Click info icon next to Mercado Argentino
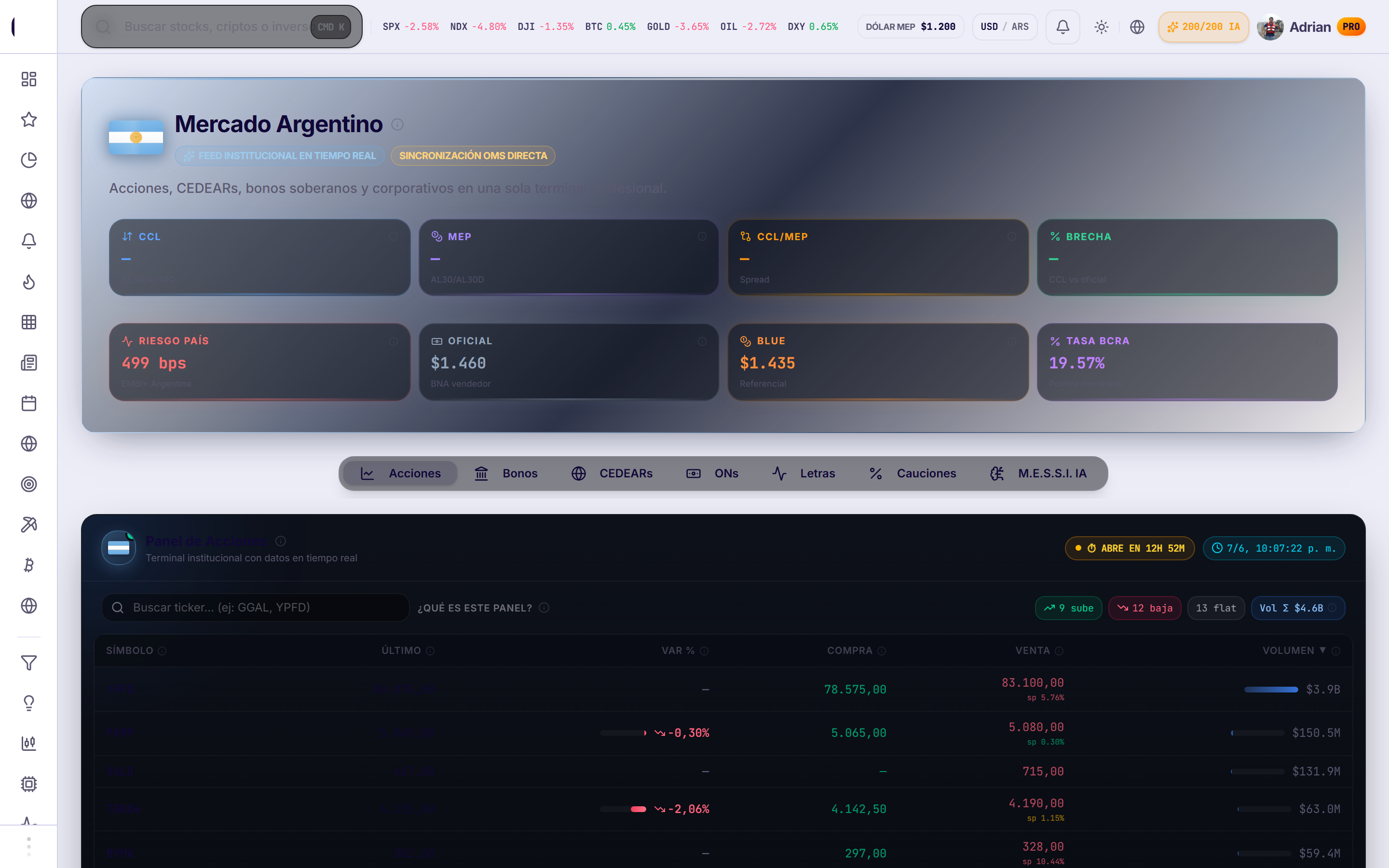Image resolution: width=1389 pixels, height=868 pixels. [x=397, y=124]
